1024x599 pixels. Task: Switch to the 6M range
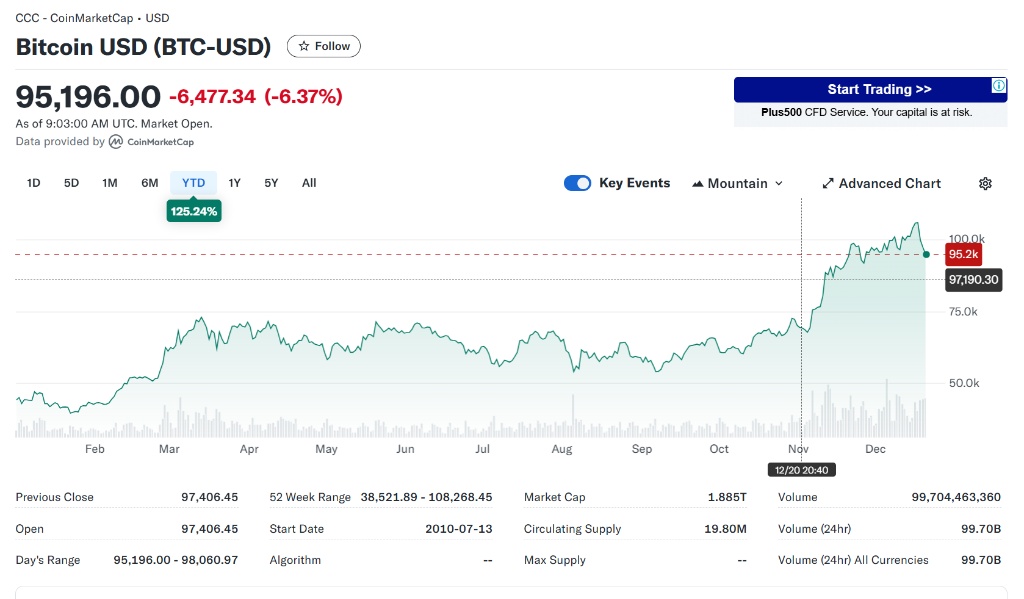(150, 183)
